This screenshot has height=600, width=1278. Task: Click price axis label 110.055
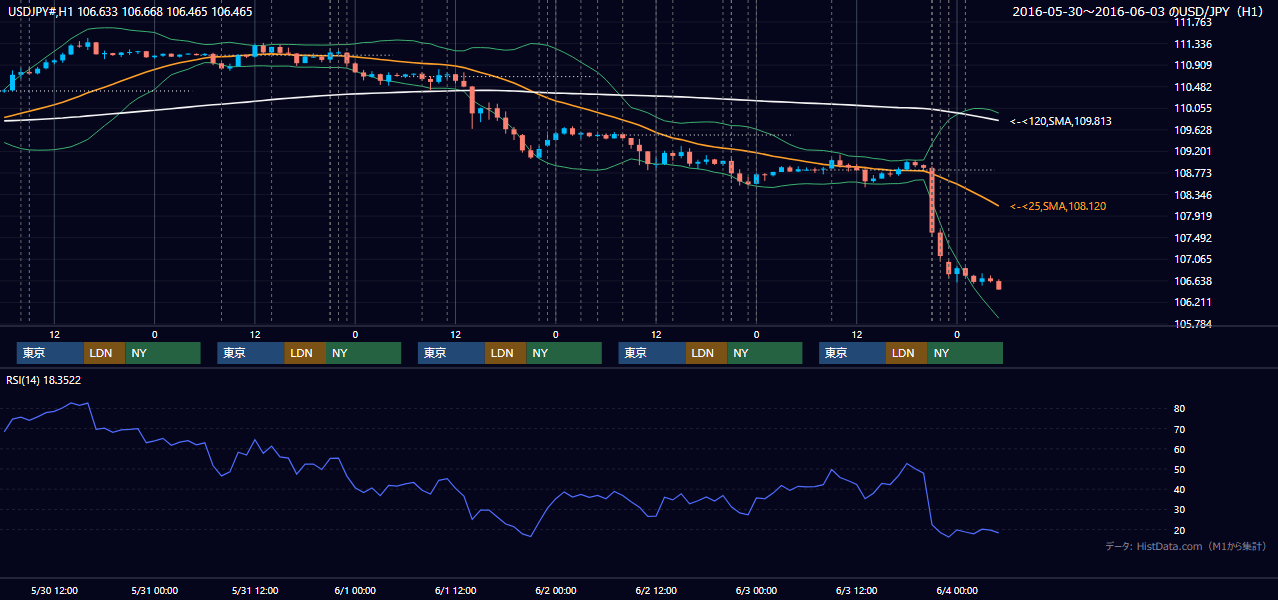pos(1193,108)
